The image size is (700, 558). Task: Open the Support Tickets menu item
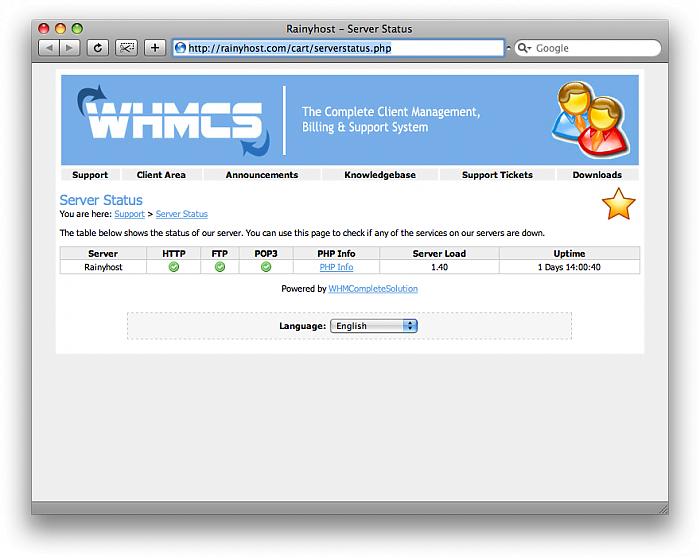(x=497, y=175)
